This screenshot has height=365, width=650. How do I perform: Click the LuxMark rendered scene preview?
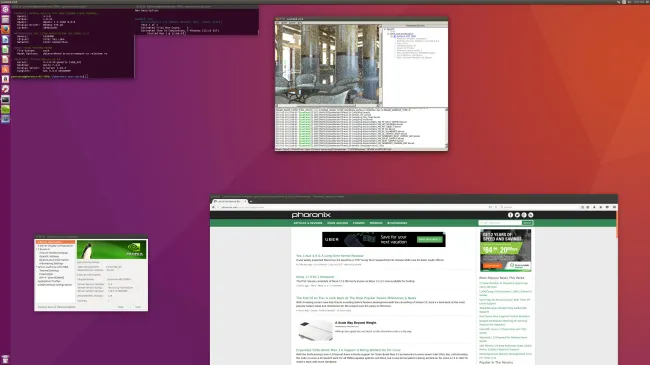327,64
